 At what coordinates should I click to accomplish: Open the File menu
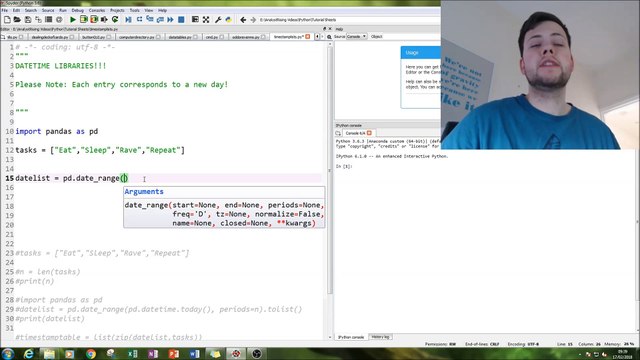pyautogui.click(x=4, y=10)
